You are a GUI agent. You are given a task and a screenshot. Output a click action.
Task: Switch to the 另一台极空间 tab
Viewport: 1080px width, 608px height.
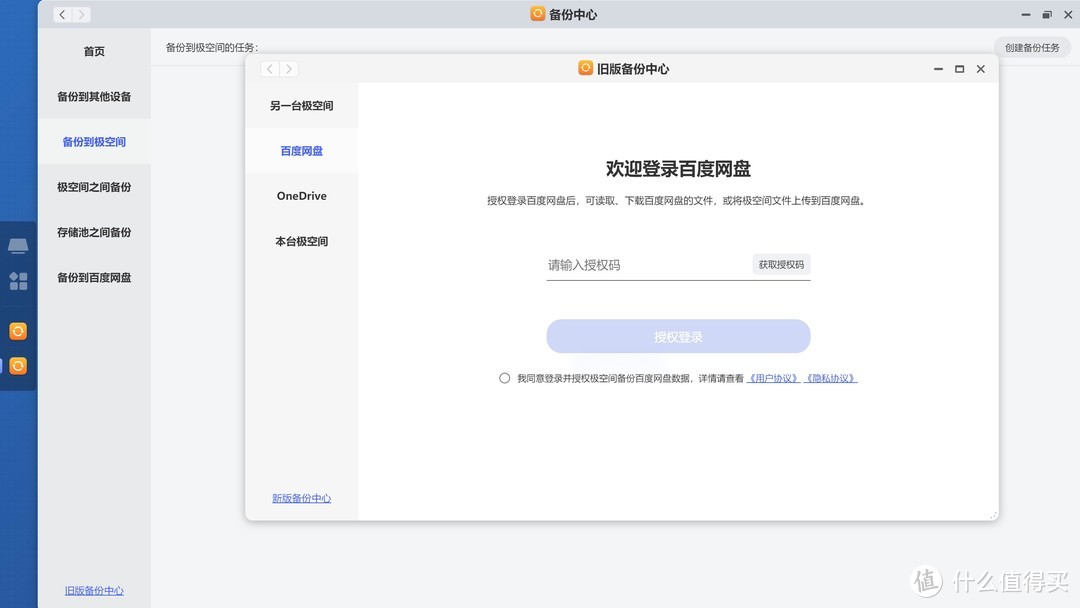tap(301, 105)
